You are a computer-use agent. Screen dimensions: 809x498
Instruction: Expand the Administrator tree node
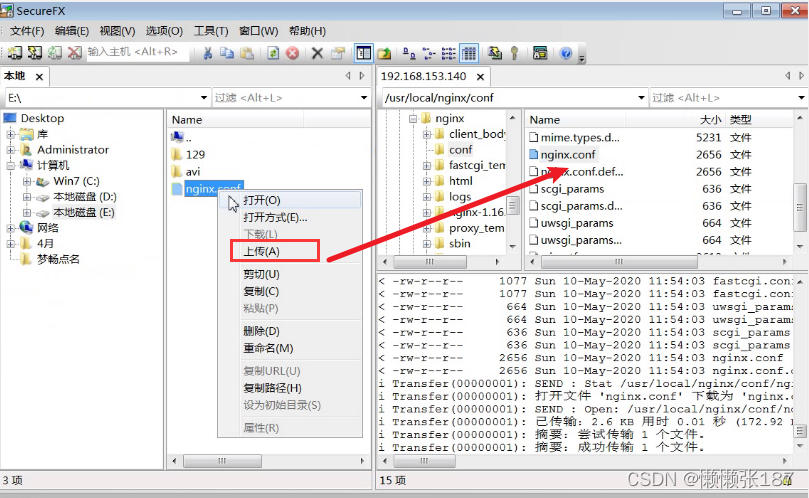(10, 150)
